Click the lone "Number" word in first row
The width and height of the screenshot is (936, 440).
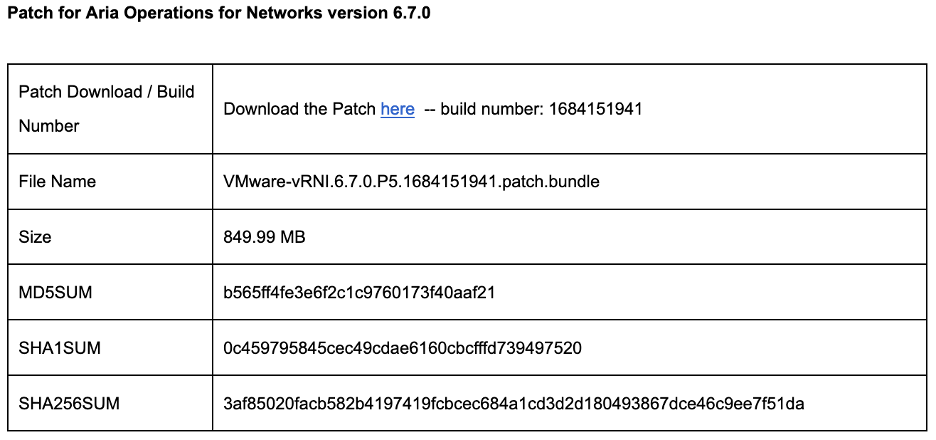coord(49,126)
